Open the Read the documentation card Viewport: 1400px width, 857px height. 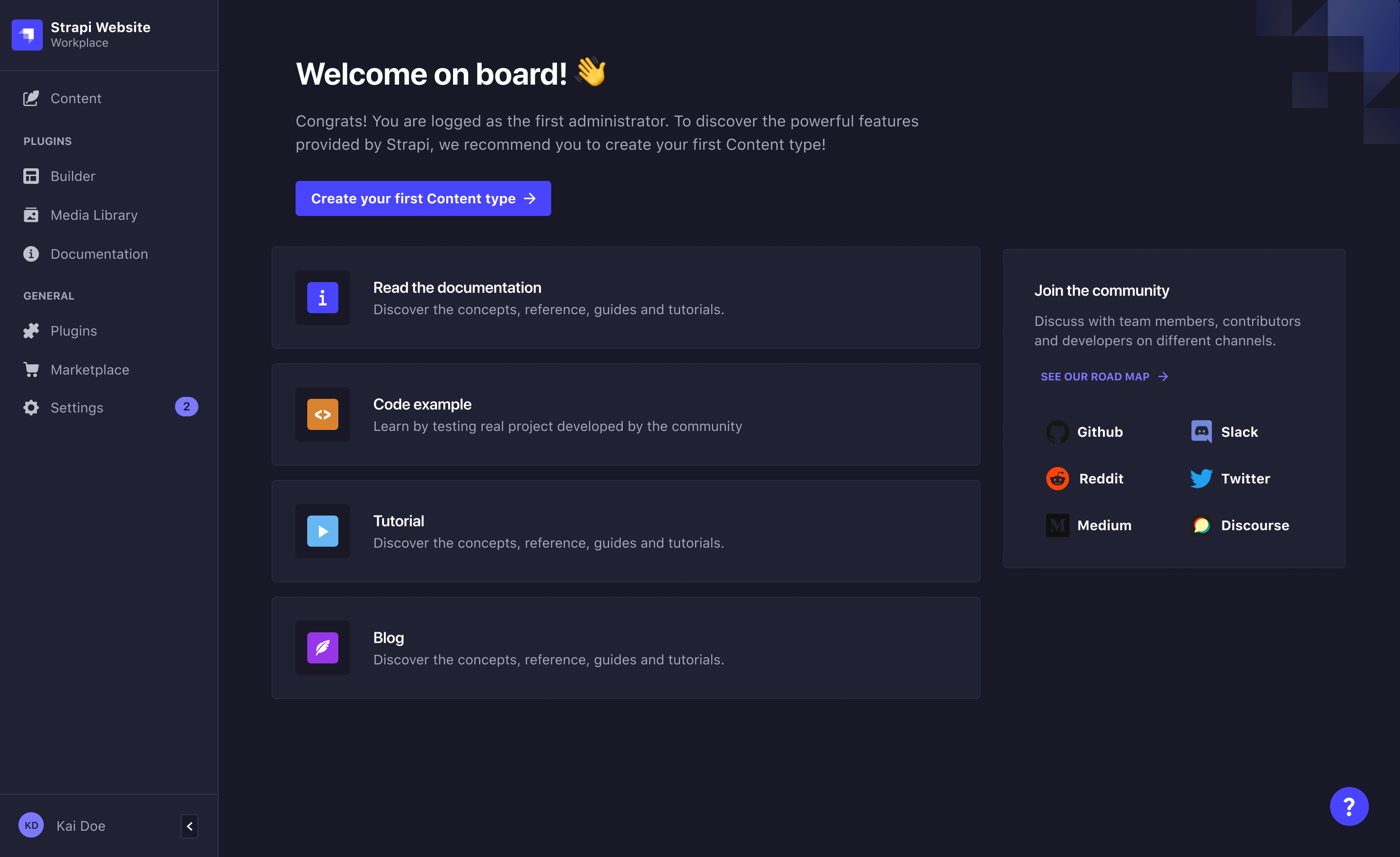coord(626,297)
